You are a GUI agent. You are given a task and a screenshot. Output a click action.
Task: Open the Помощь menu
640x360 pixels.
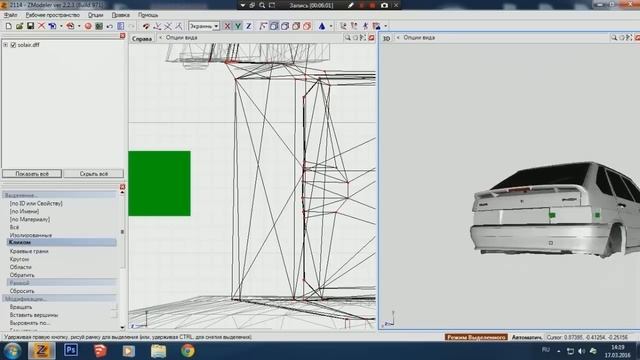tap(148, 15)
